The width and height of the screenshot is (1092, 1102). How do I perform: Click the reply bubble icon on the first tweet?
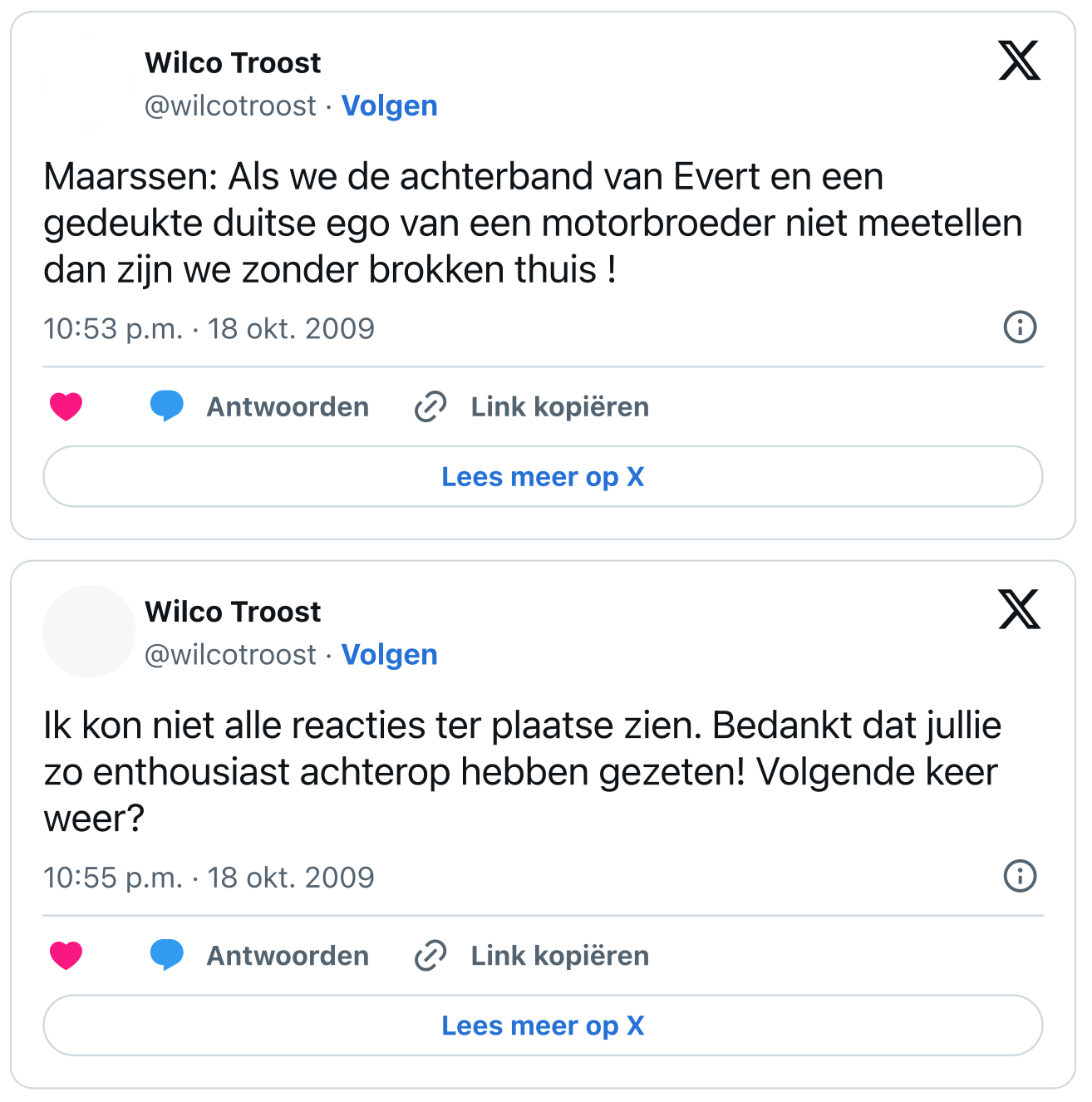[x=166, y=406]
